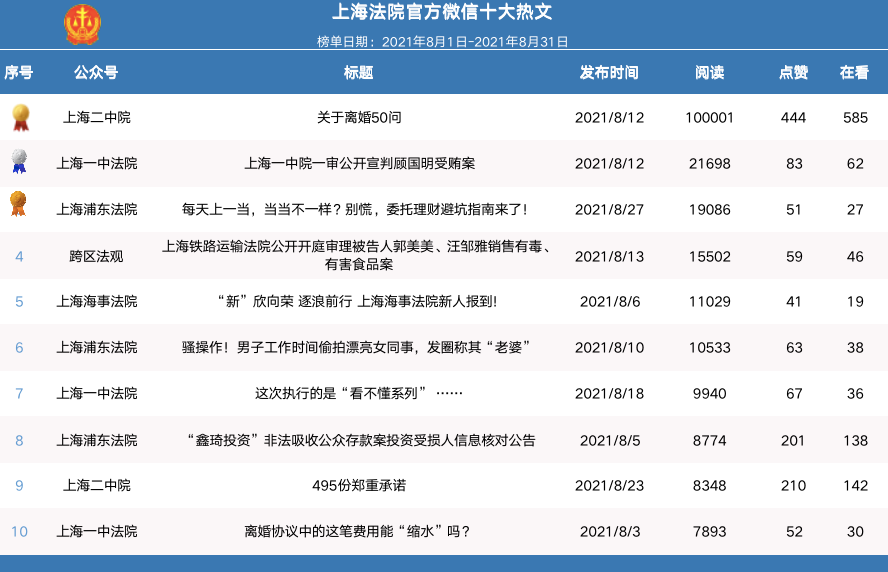Open article 关于离婚50问

pyautogui.click(x=359, y=117)
